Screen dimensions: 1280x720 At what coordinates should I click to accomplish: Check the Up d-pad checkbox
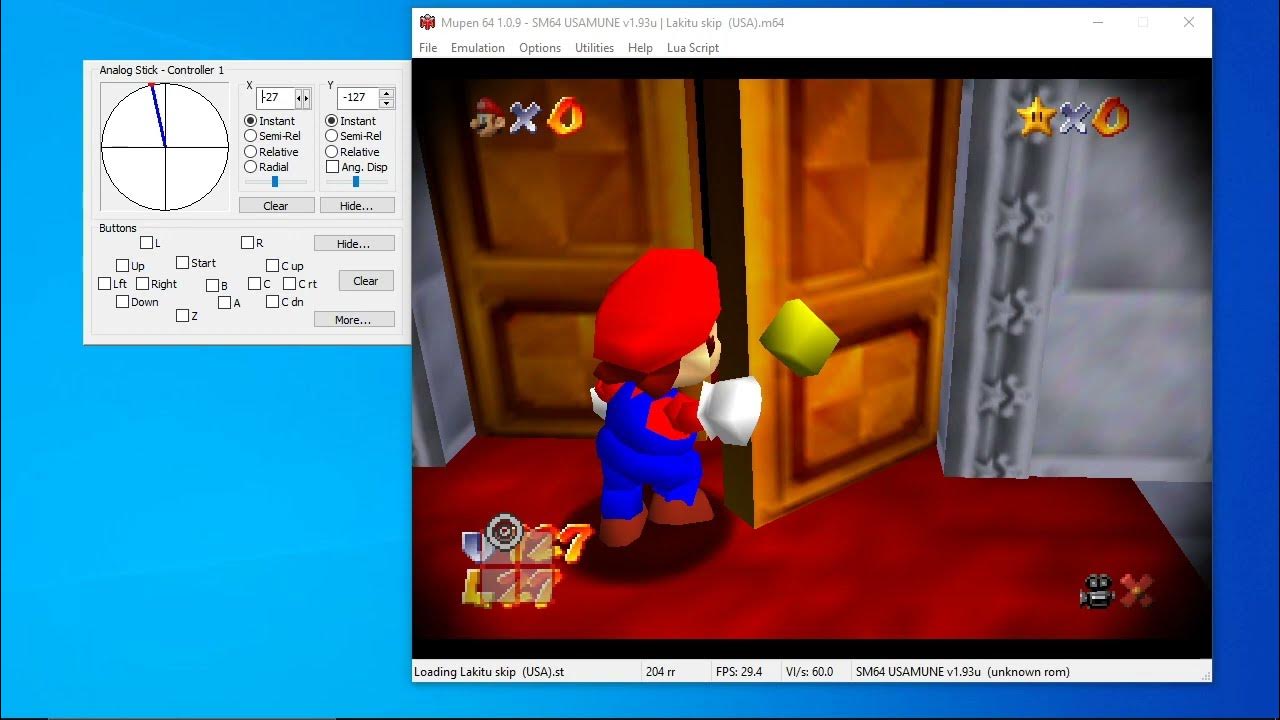coord(123,266)
